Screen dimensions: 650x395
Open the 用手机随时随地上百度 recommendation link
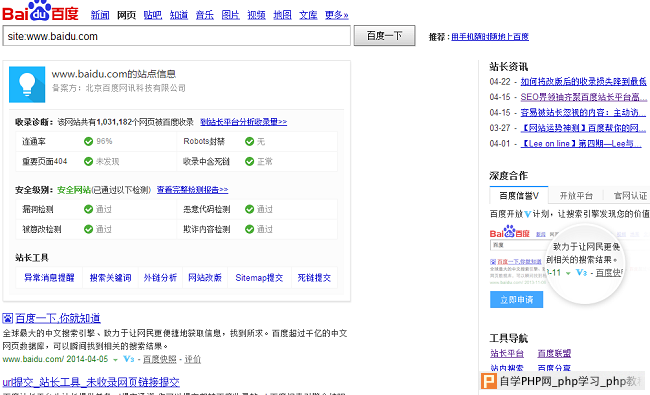pos(490,37)
